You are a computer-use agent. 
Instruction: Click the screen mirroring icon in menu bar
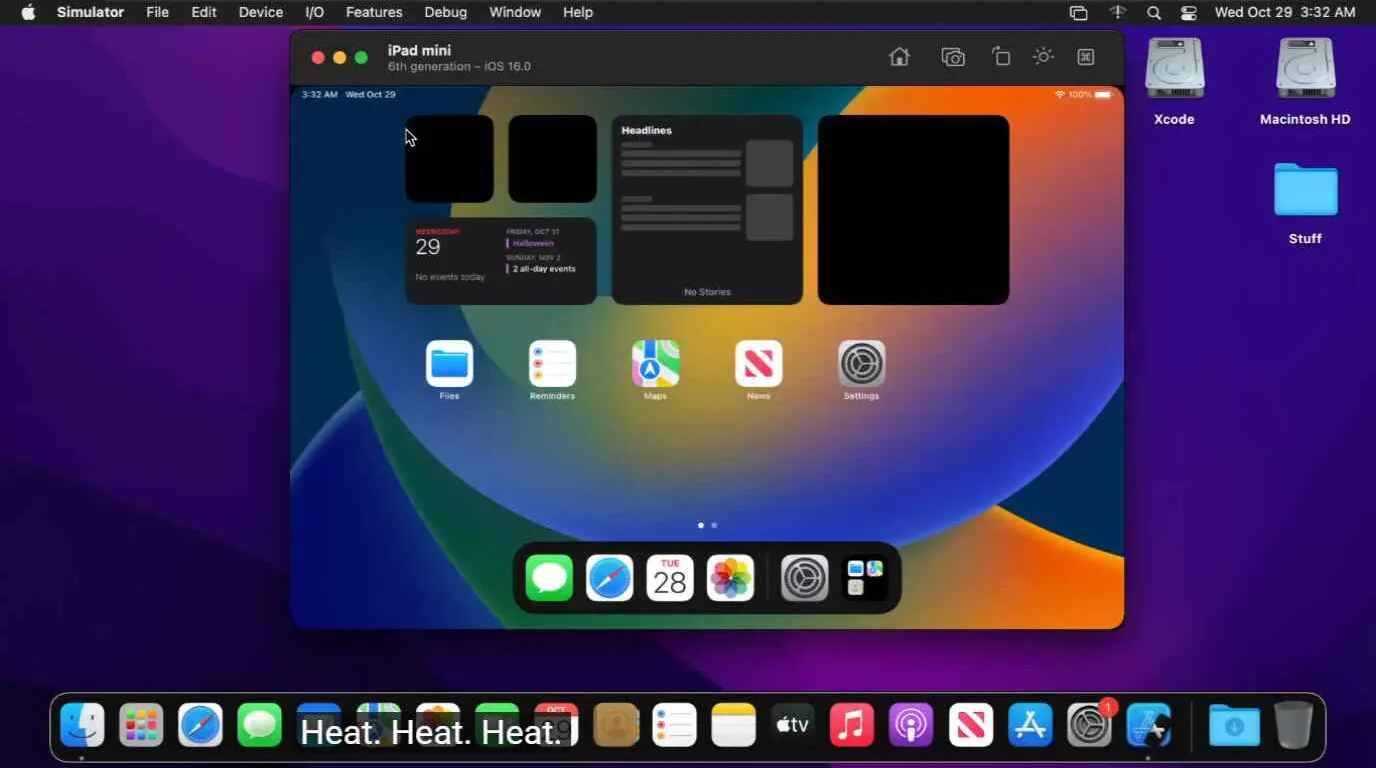(x=1078, y=13)
